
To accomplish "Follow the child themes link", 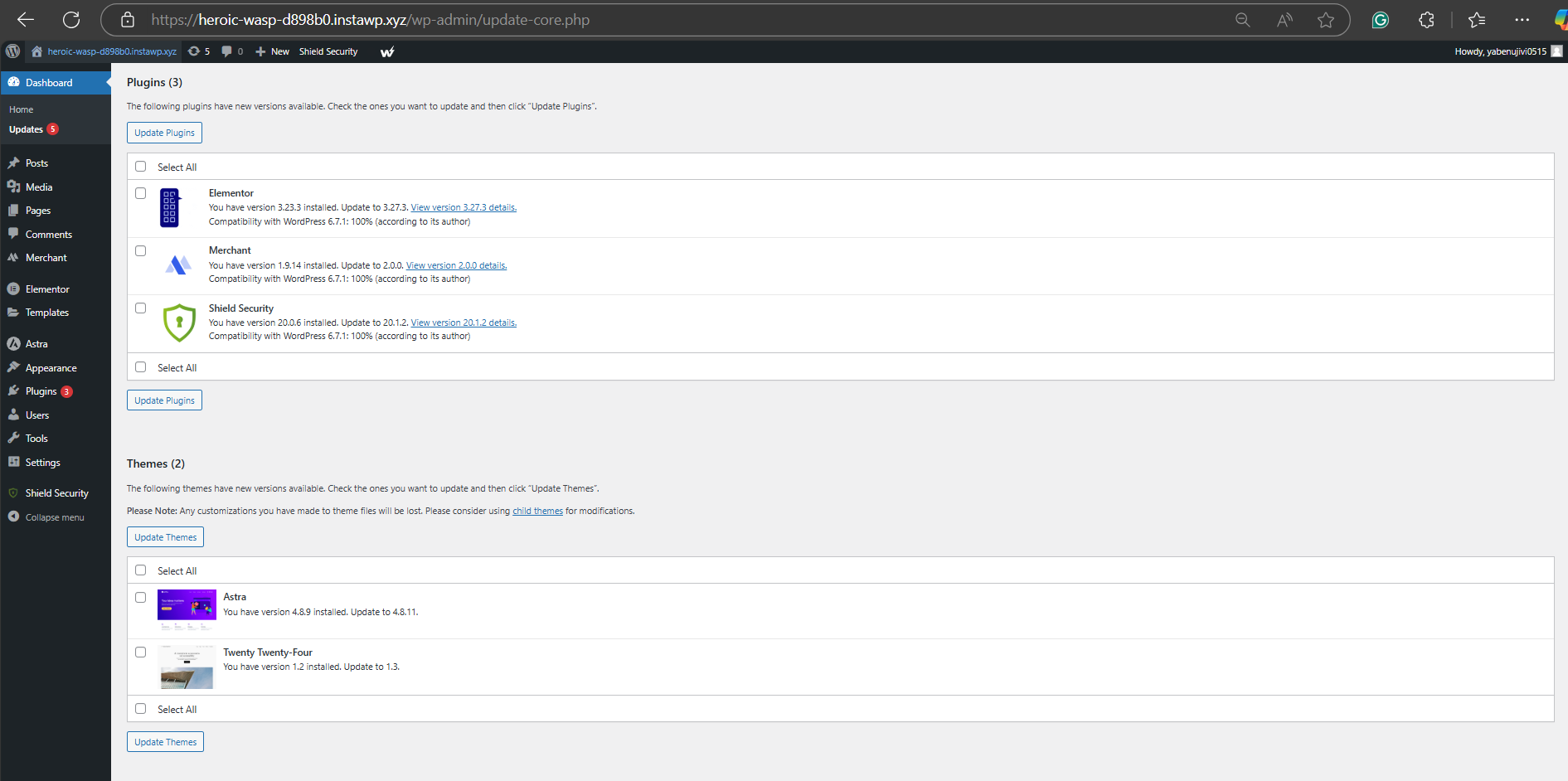I will pyautogui.click(x=537, y=512).
